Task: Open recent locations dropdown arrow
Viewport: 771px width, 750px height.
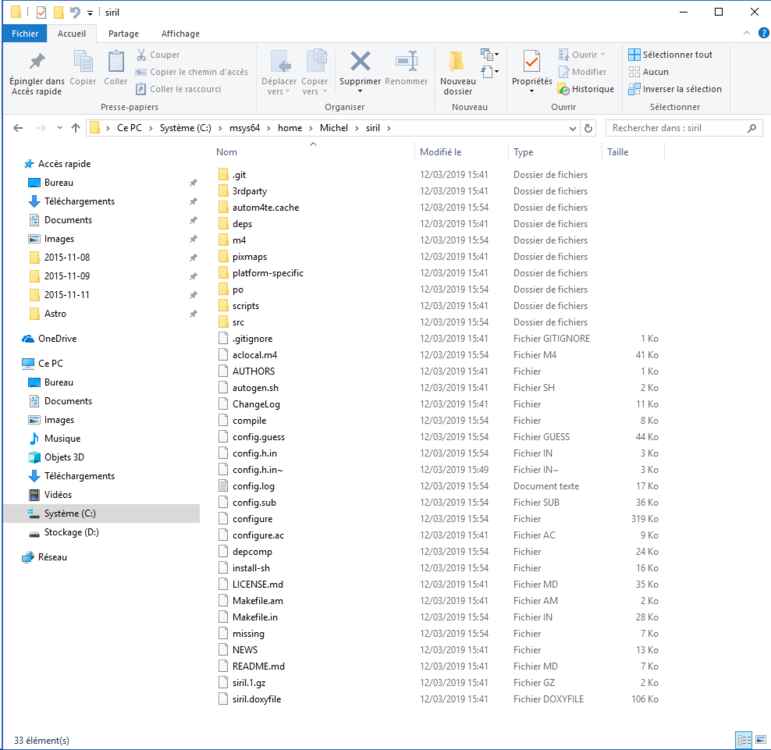Action: click(59, 128)
